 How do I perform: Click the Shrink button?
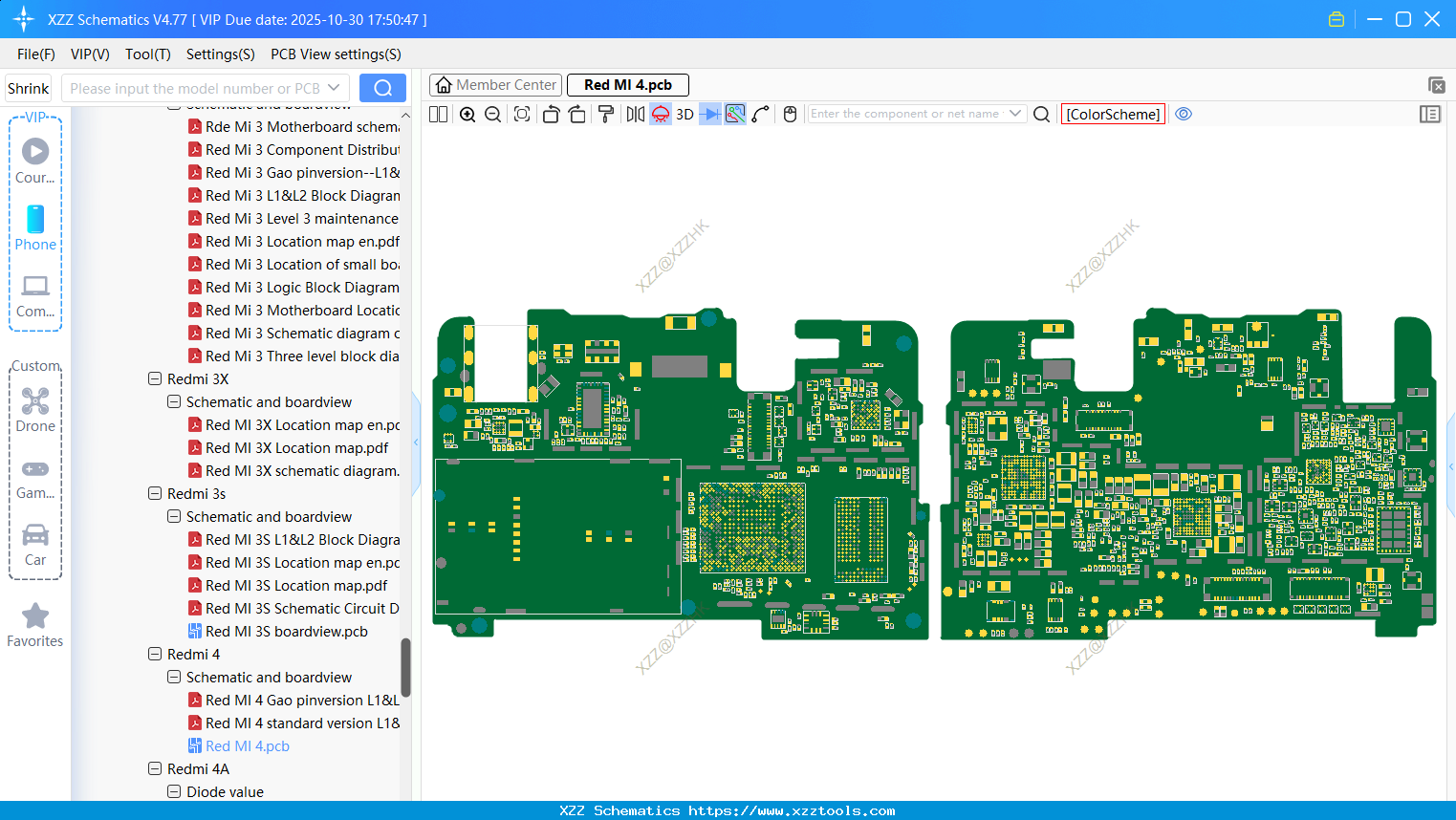click(x=29, y=88)
